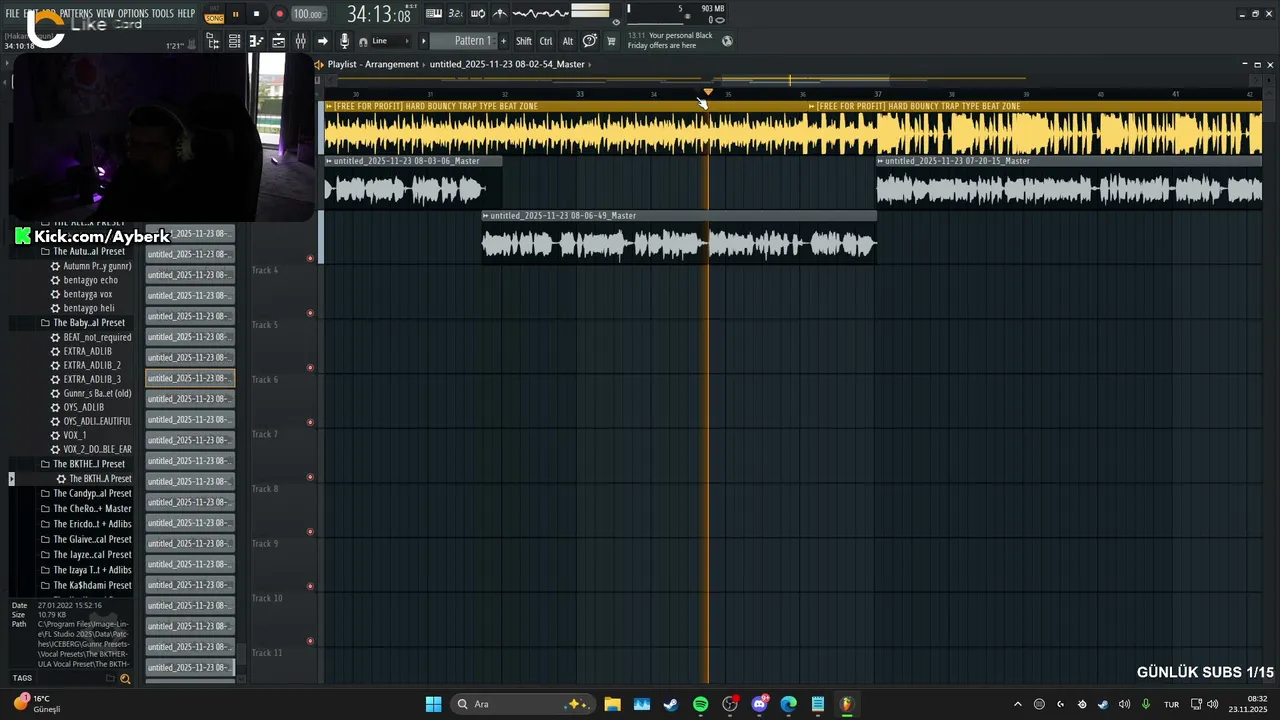Open the TOOLS menu
This screenshot has width=1280, height=720.
tap(162, 13)
